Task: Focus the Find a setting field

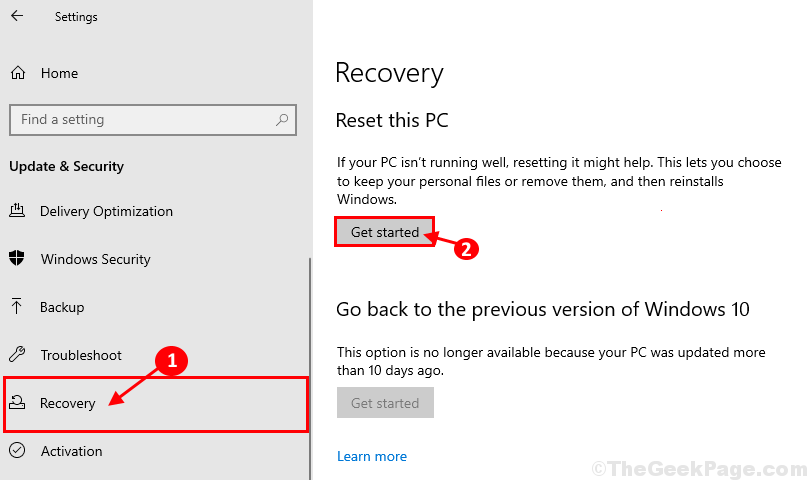Action: [153, 120]
